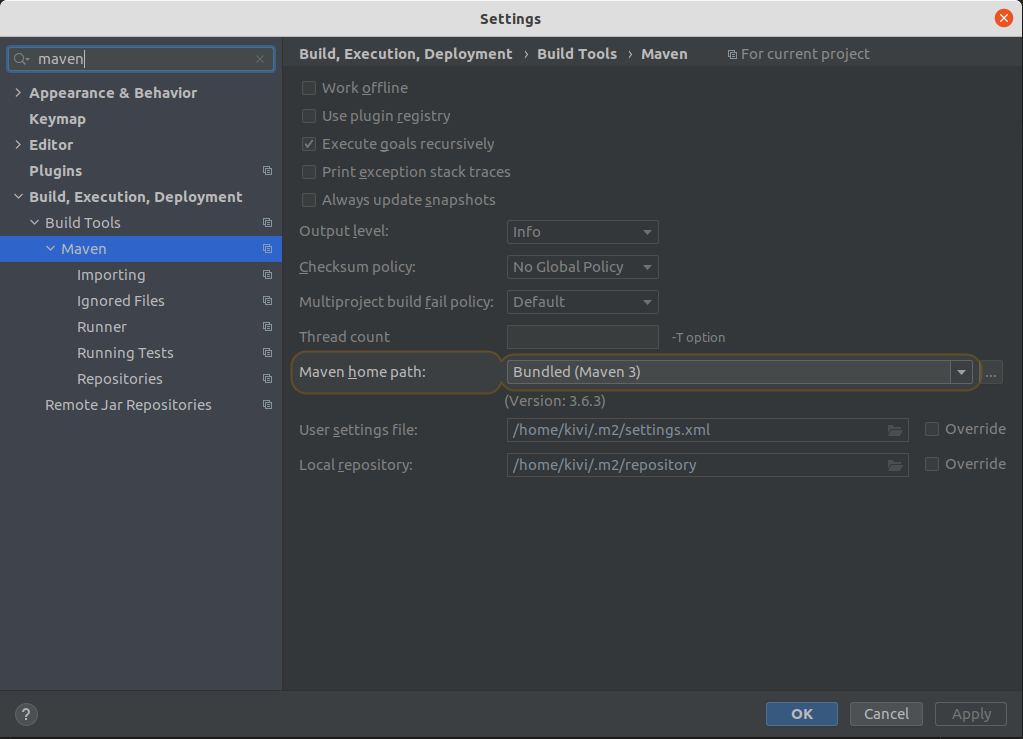Open the Repositories settings page
This screenshot has height=739, width=1023.
tap(119, 379)
